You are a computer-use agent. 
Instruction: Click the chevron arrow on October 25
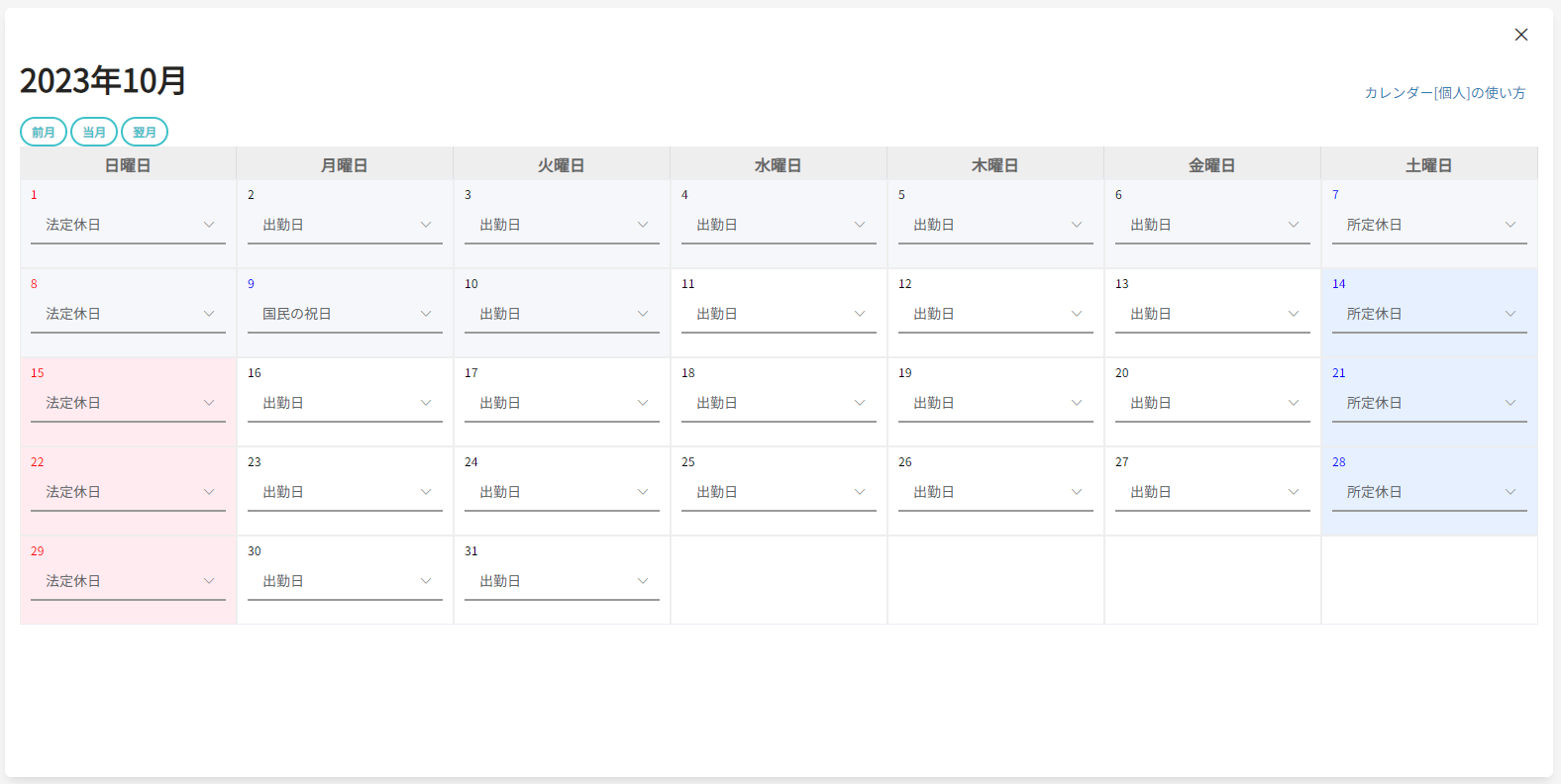point(860,492)
